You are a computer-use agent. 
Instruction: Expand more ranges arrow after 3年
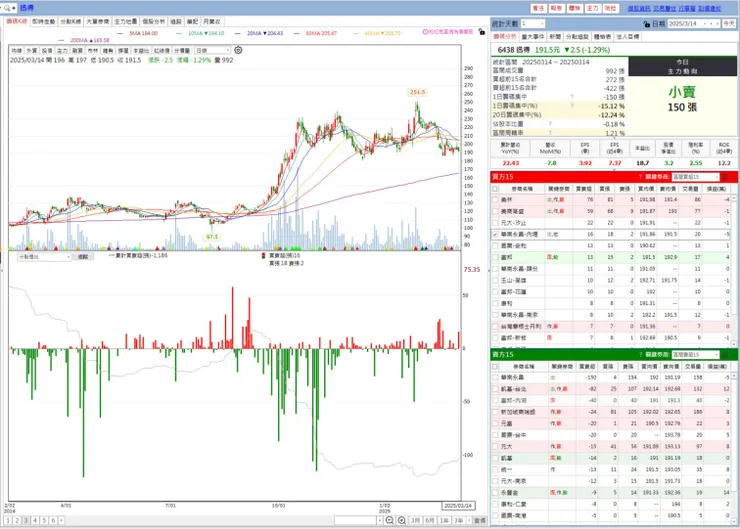pyautogui.click(x=469, y=520)
